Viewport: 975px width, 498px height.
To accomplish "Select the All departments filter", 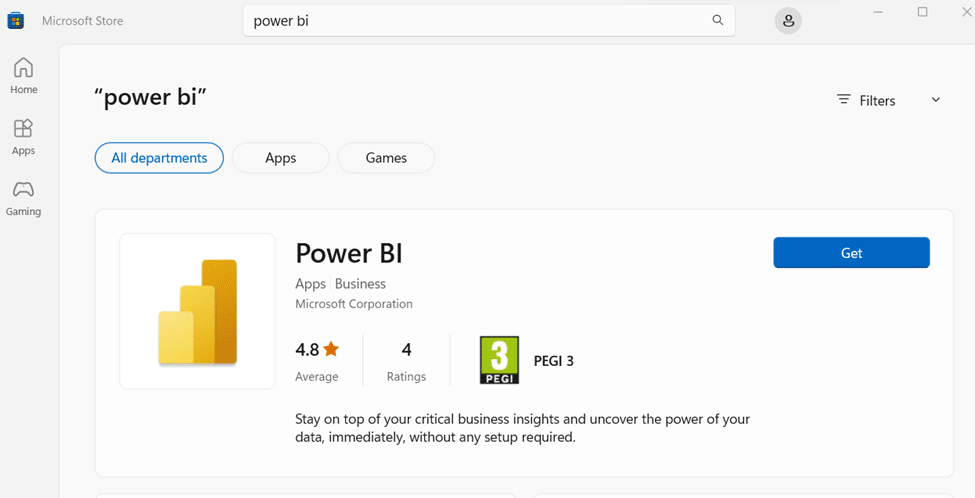I will coord(159,158).
